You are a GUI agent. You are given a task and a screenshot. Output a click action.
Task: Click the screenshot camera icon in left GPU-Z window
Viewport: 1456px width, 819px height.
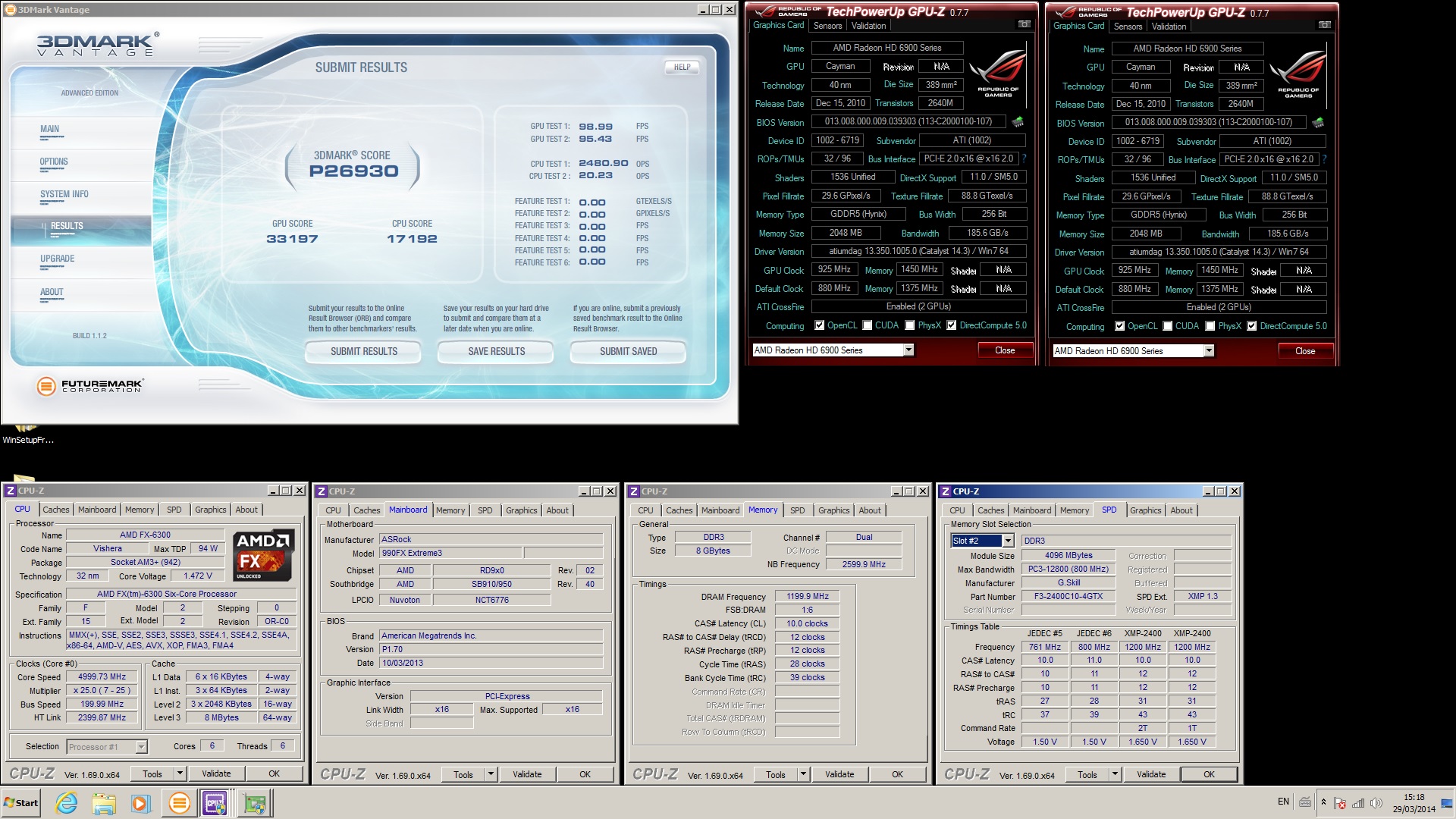pos(1024,25)
